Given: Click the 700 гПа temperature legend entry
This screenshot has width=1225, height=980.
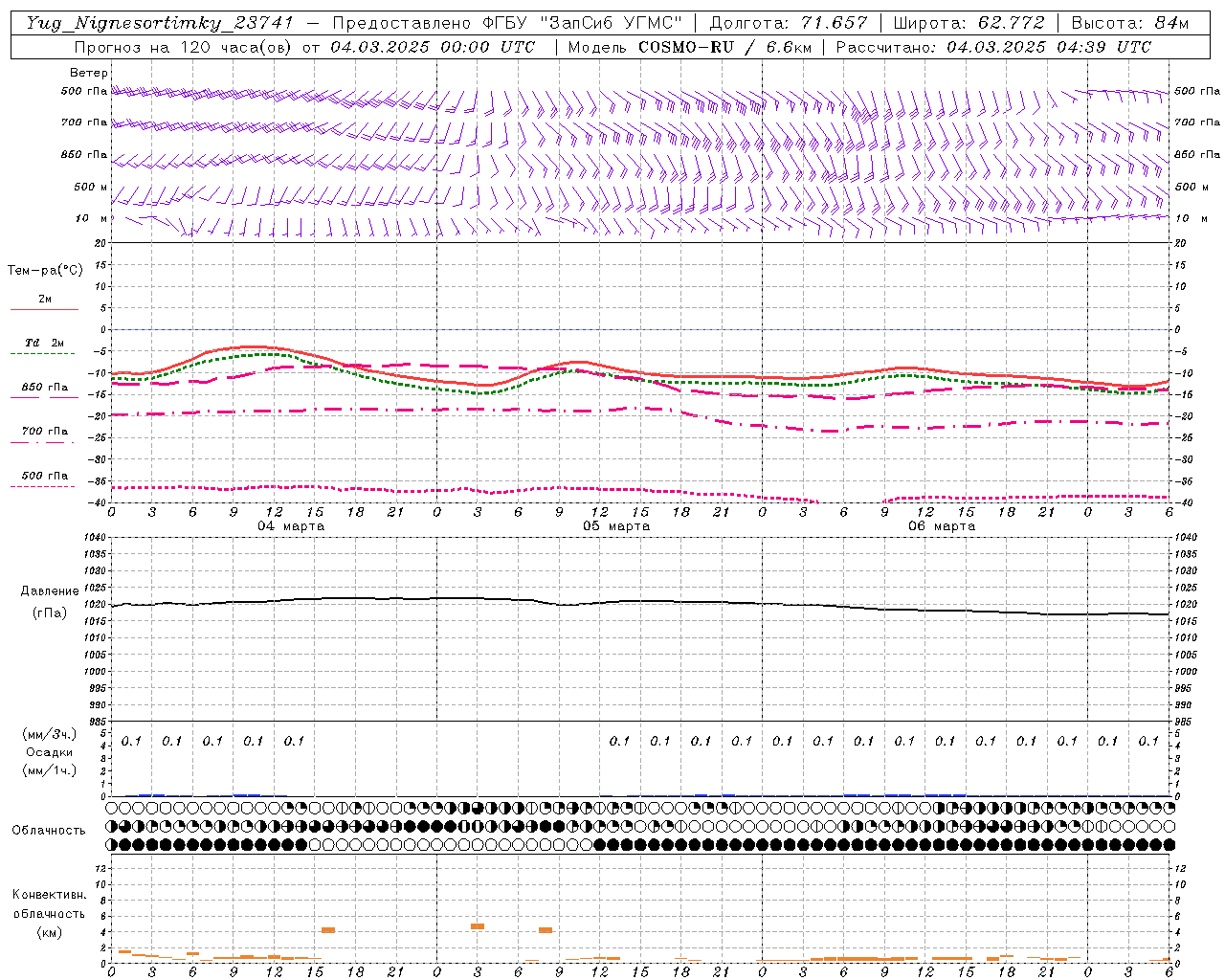Looking at the screenshot, I should [x=44, y=434].
